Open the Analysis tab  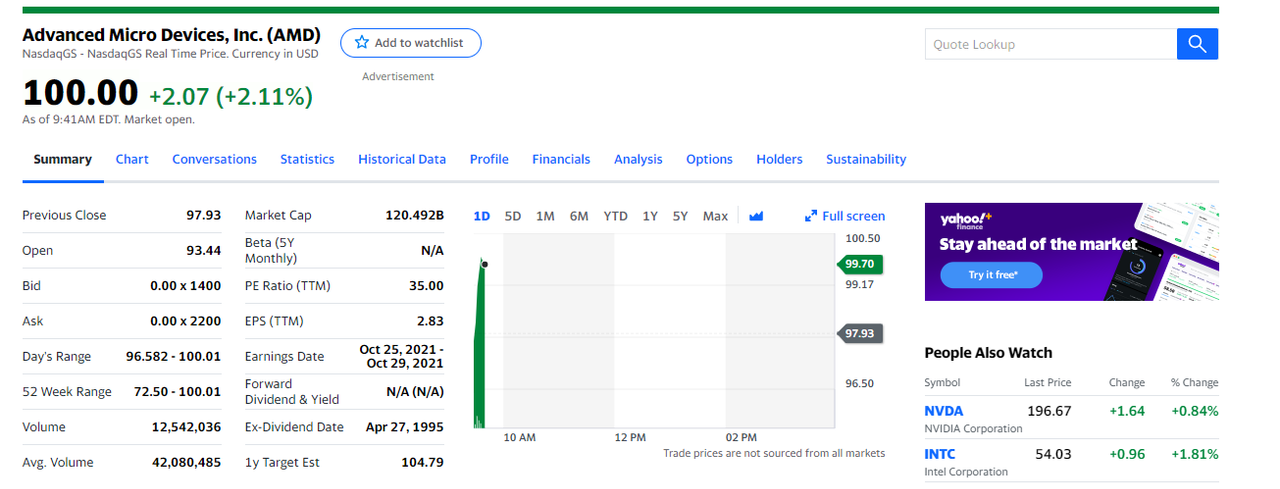638,159
